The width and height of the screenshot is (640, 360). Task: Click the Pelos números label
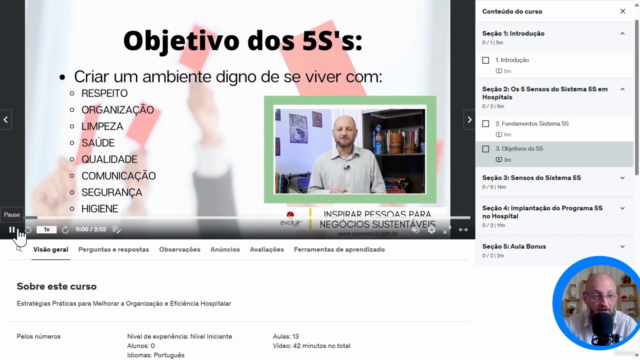(x=39, y=336)
